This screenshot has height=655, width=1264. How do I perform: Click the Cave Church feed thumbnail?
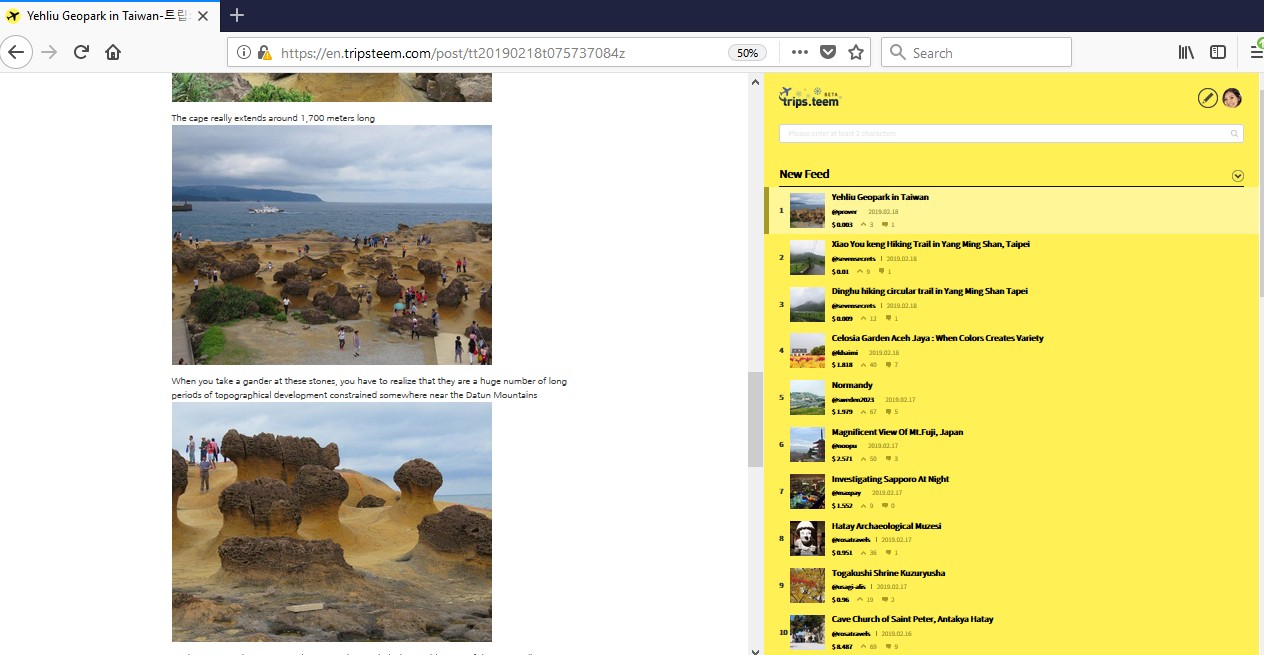[x=807, y=632]
